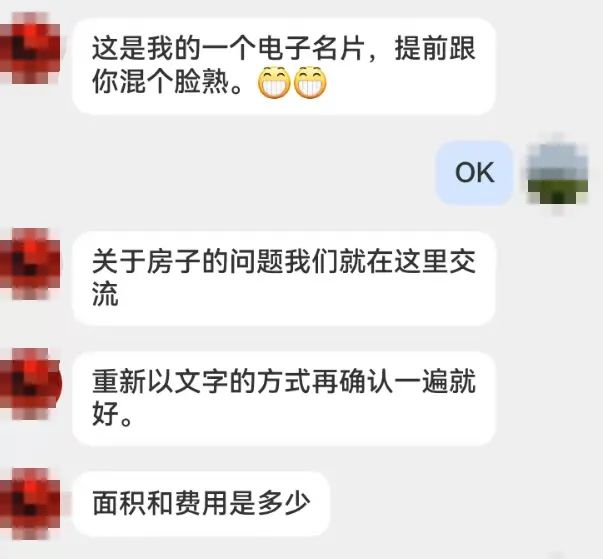Select the 关于房子的问题 message bubble
The width and height of the screenshot is (603, 559).
tap(284, 279)
